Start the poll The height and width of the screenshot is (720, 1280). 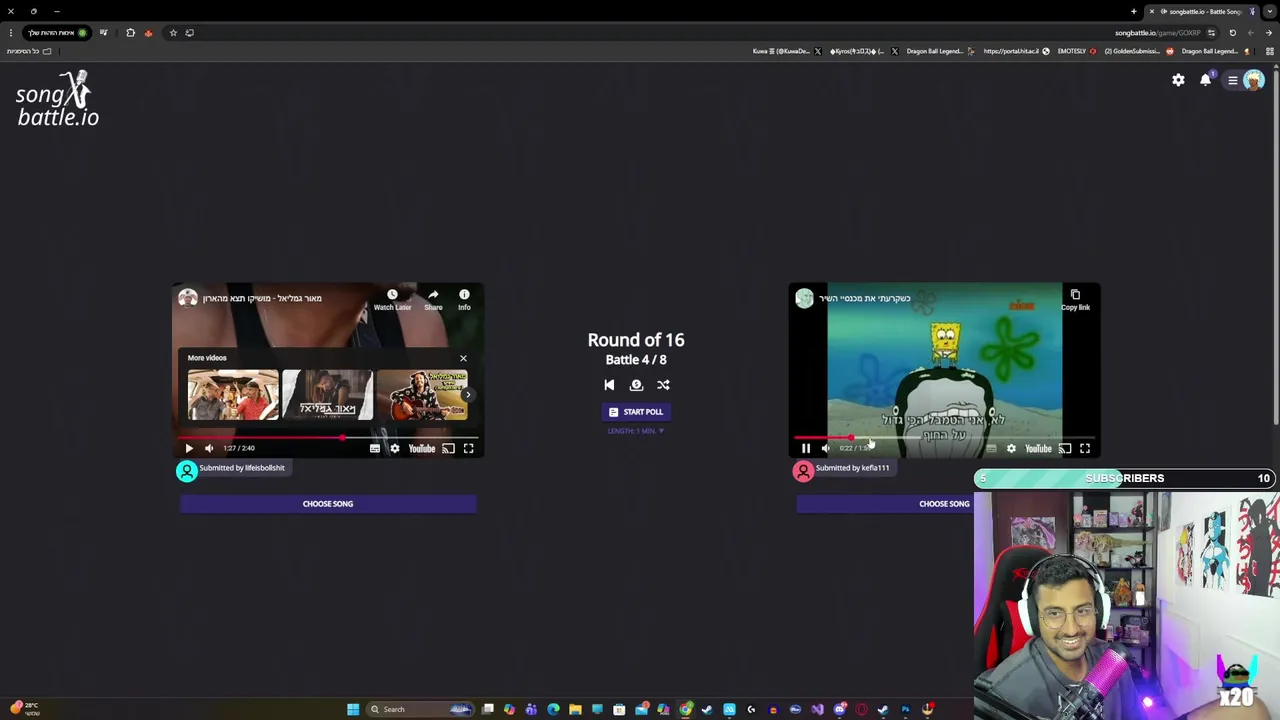[636, 412]
